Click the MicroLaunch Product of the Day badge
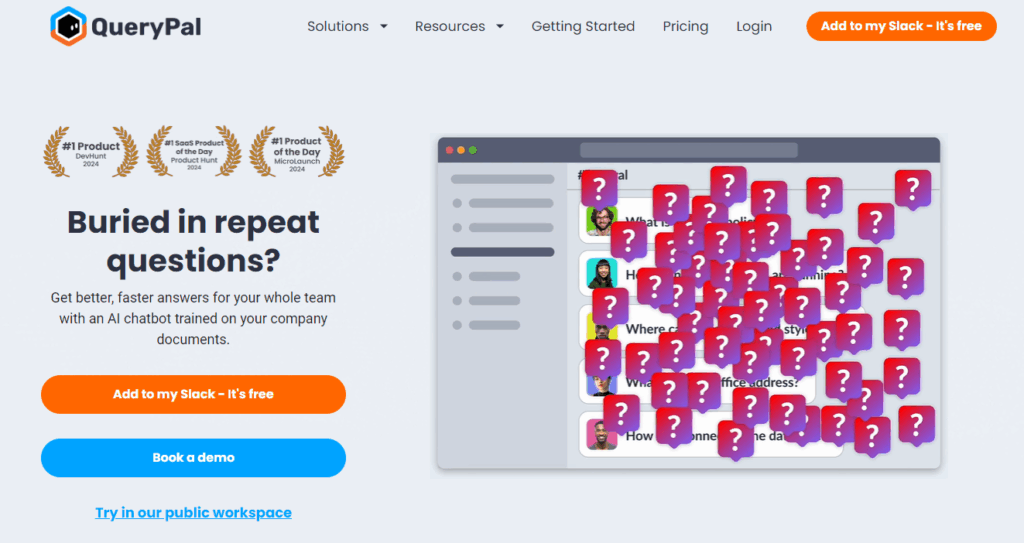This screenshot has height=543, width=1024. 296,152
